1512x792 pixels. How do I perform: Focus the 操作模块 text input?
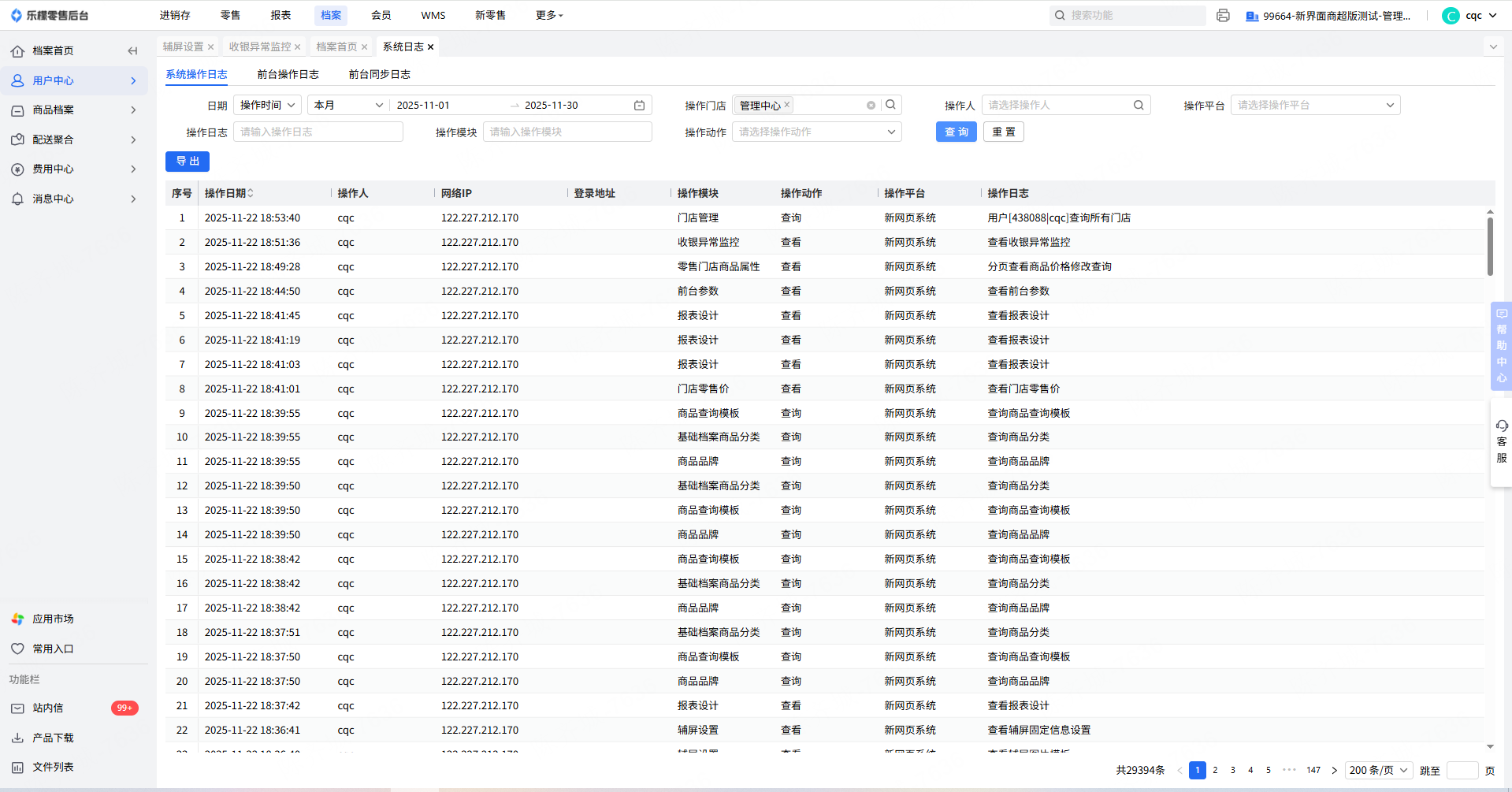tap(567, 132)
